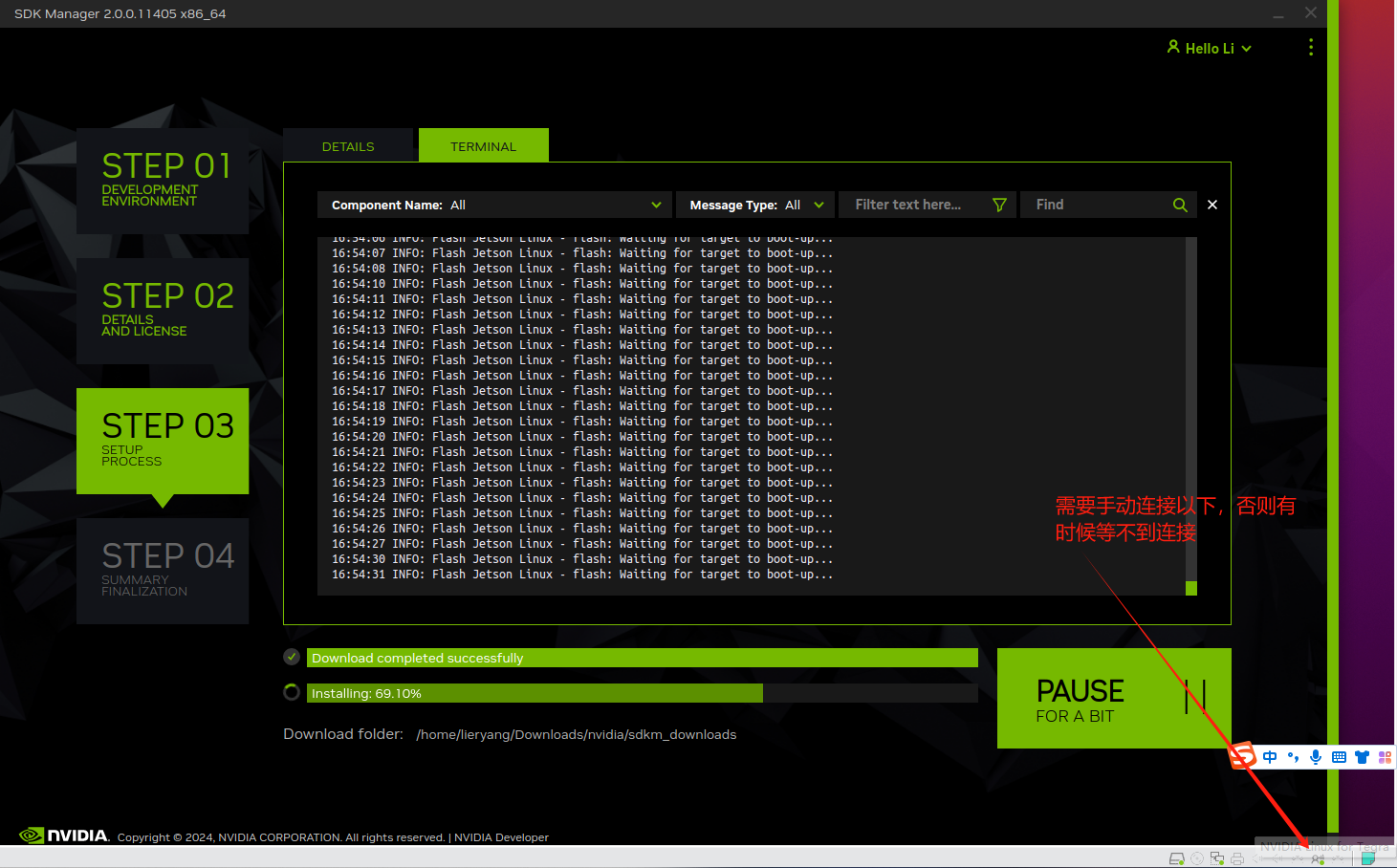This screenshot has height=868, width=1397.
Task: Open STEP 04 Summary Finalization
Action: pyautogui.click(x=163, y=571)
